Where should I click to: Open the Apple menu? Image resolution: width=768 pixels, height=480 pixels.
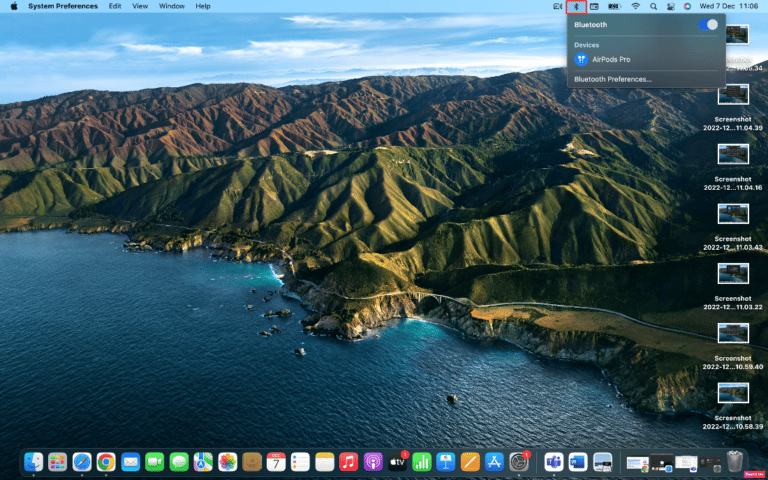(11, 6)
